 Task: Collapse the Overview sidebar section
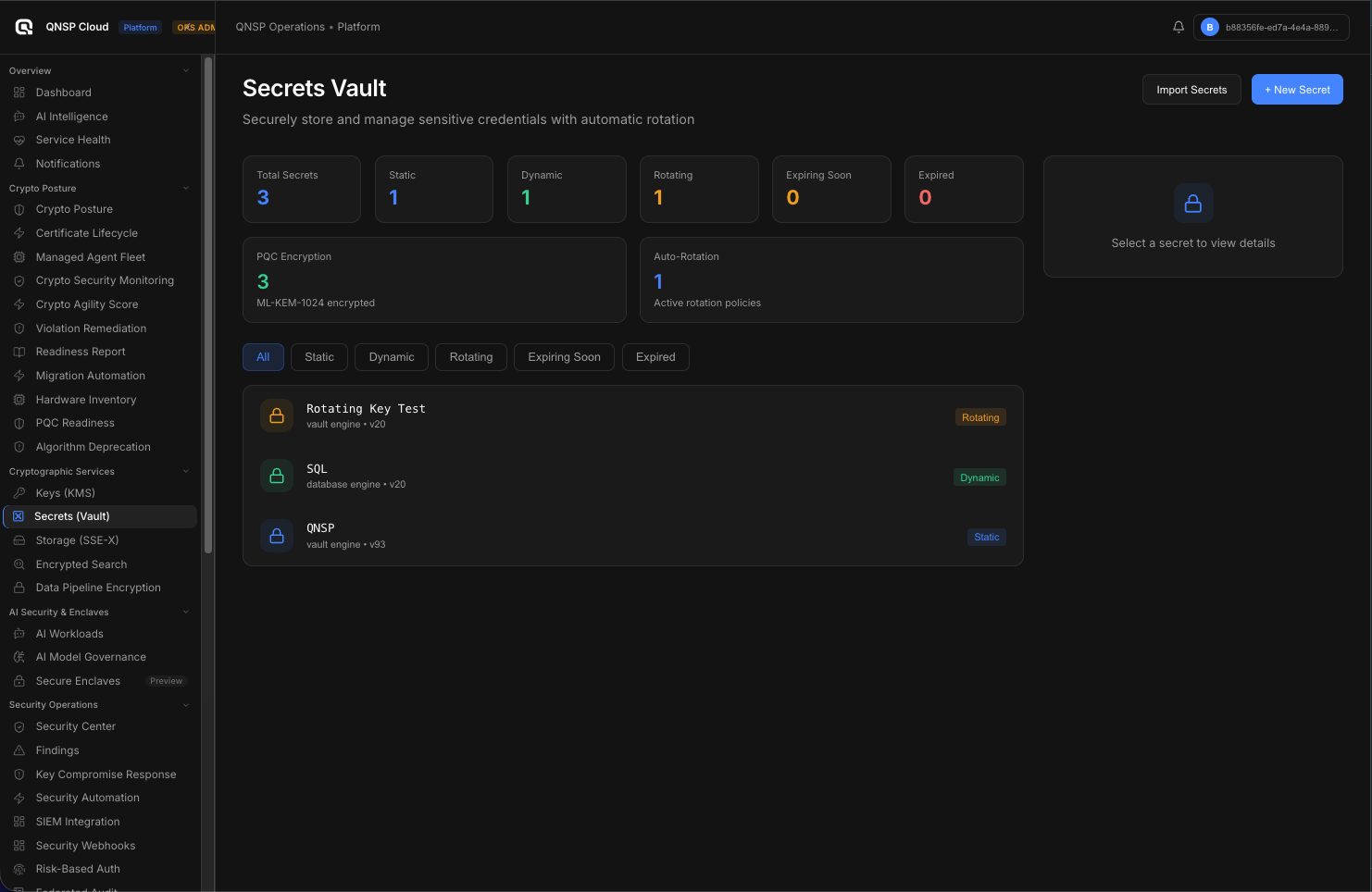[185, 69]
